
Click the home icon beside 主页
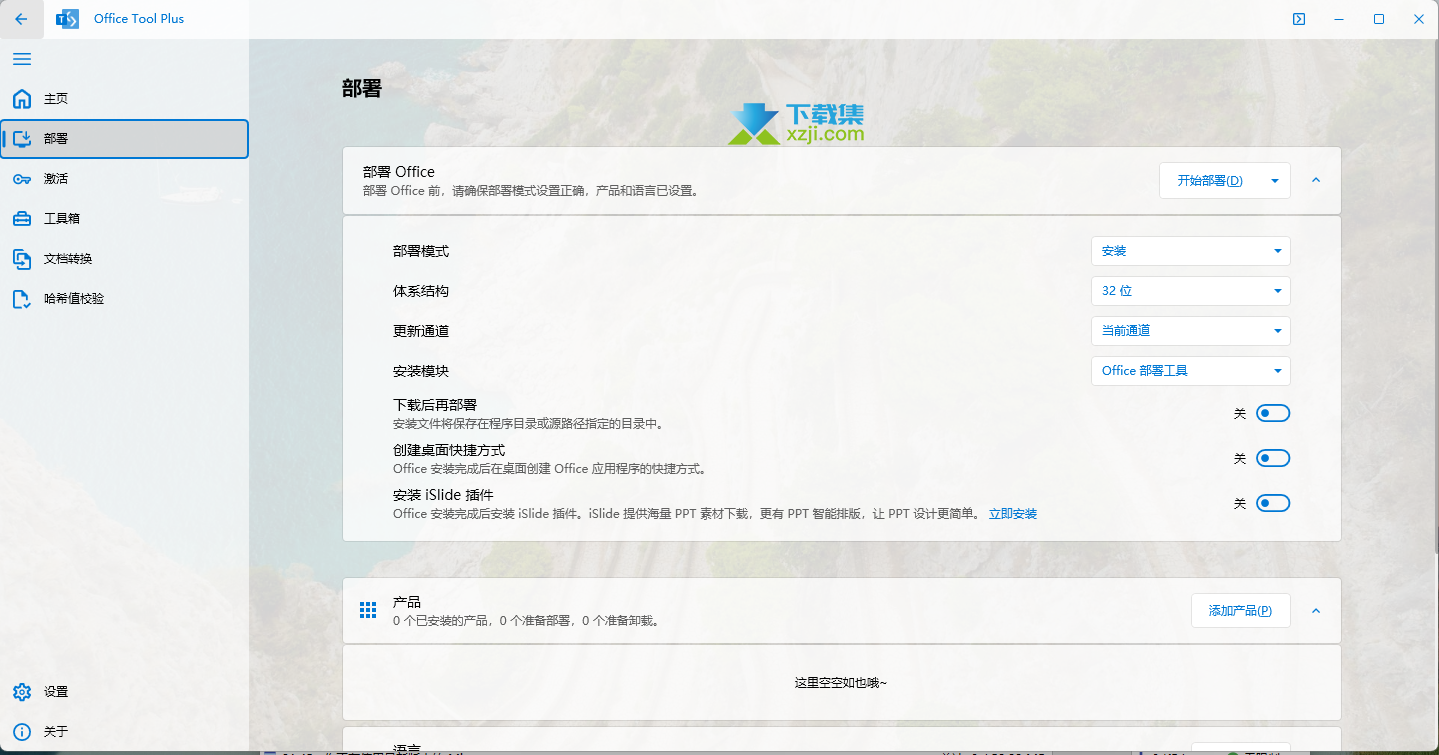[22, 99]
